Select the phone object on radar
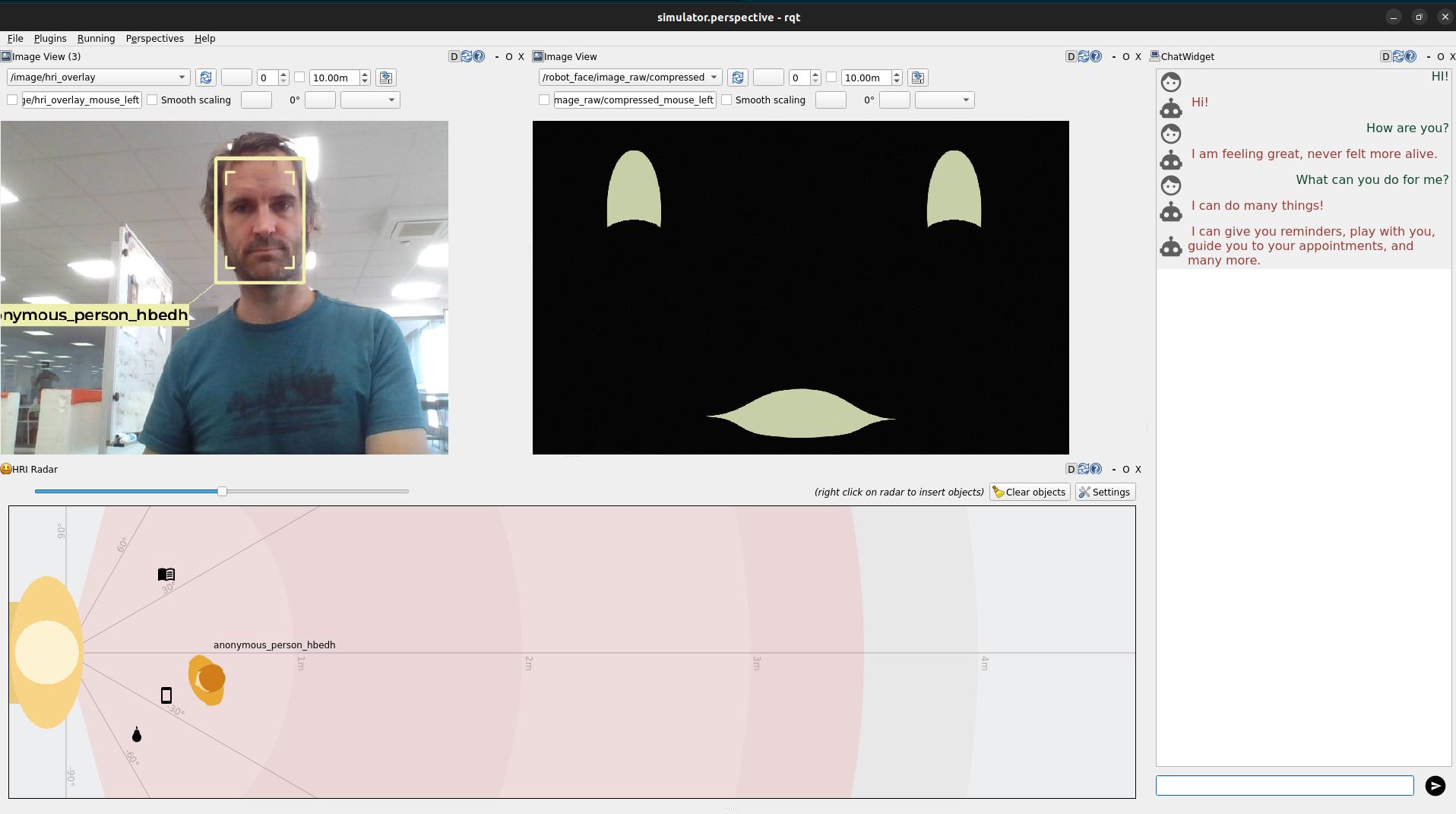Screen dimensions: 1456x814 click(x=166, y=695)
